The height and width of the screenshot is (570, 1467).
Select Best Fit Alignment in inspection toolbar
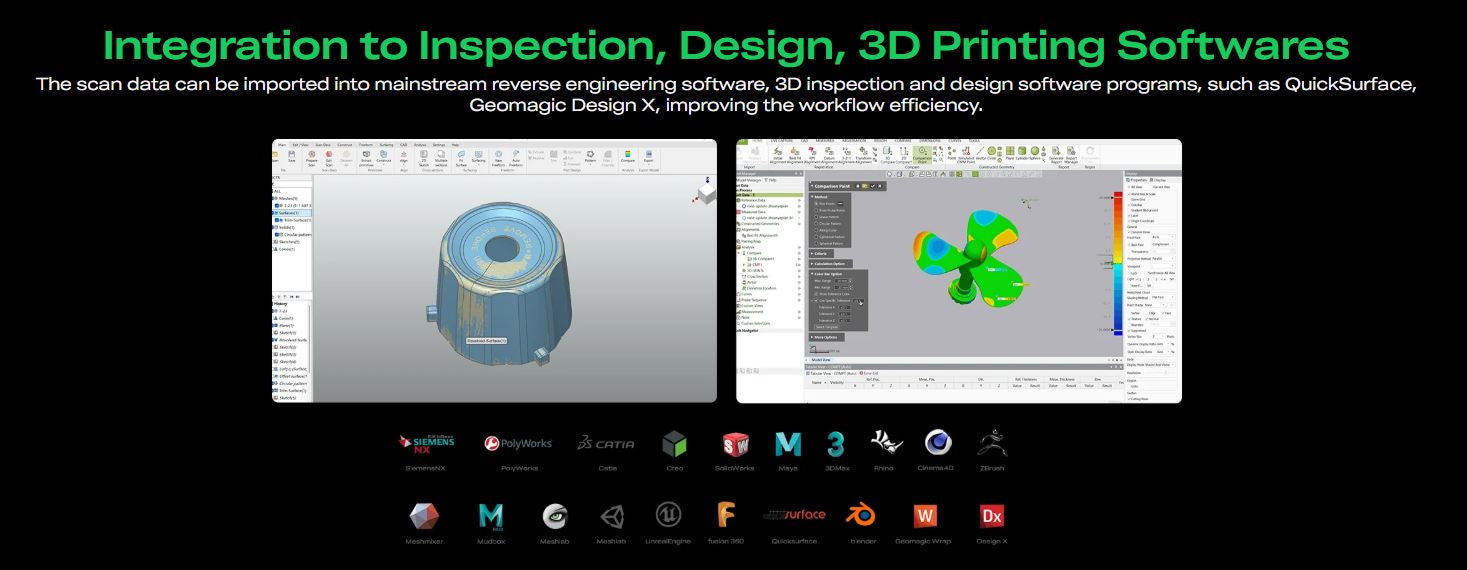(x=795, y=156)
